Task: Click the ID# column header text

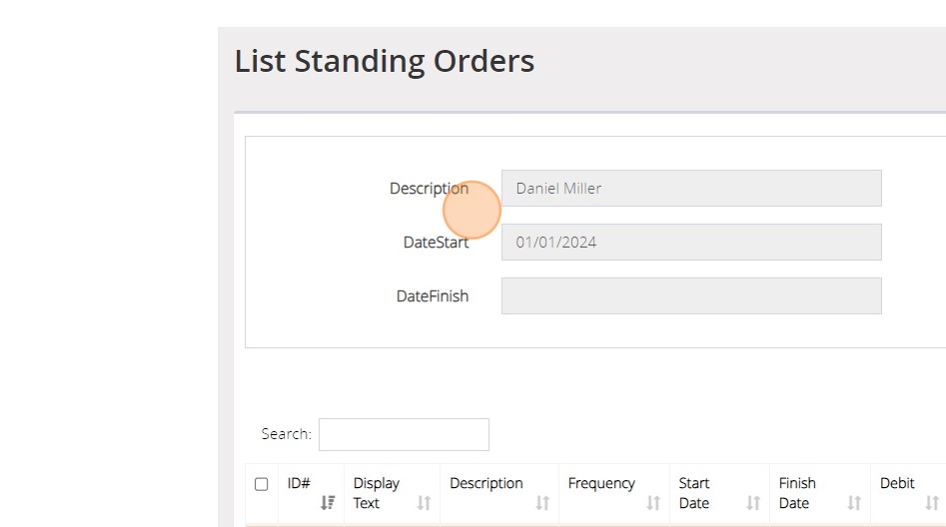Action: (298, 483)
